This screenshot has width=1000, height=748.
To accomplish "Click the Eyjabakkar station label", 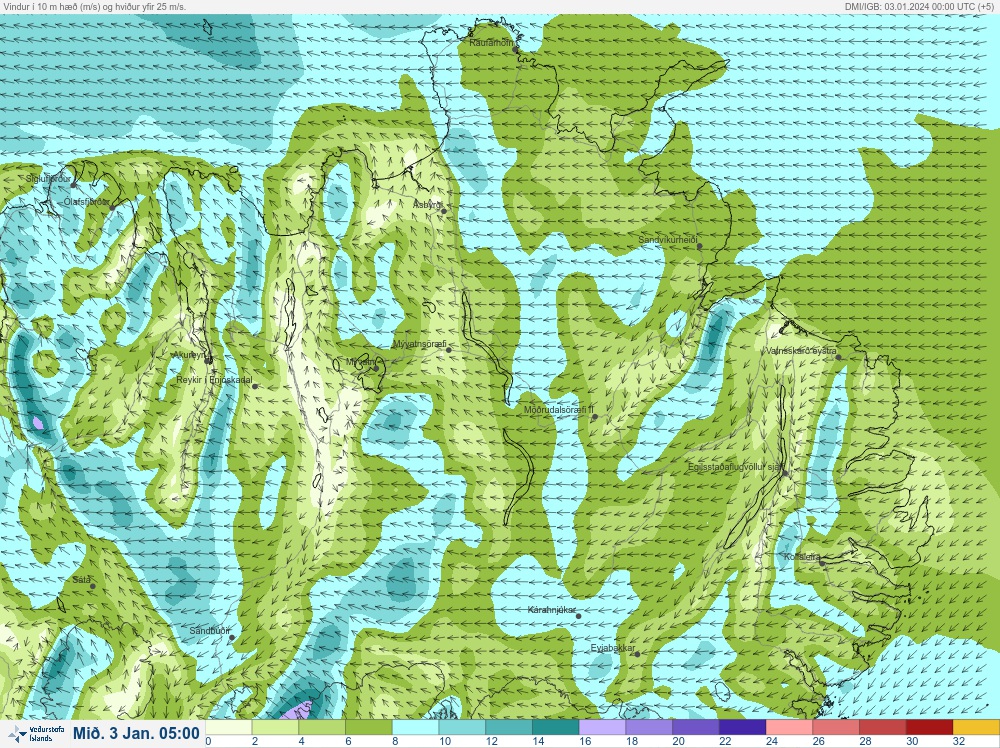I will pyautogui.click(x=613, y=649).
